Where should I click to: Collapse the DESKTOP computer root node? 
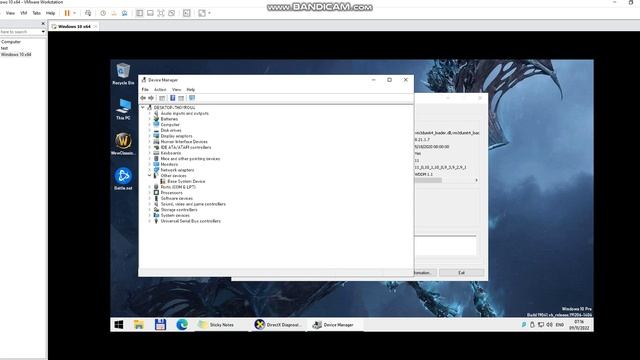click(x=143, y=107)
